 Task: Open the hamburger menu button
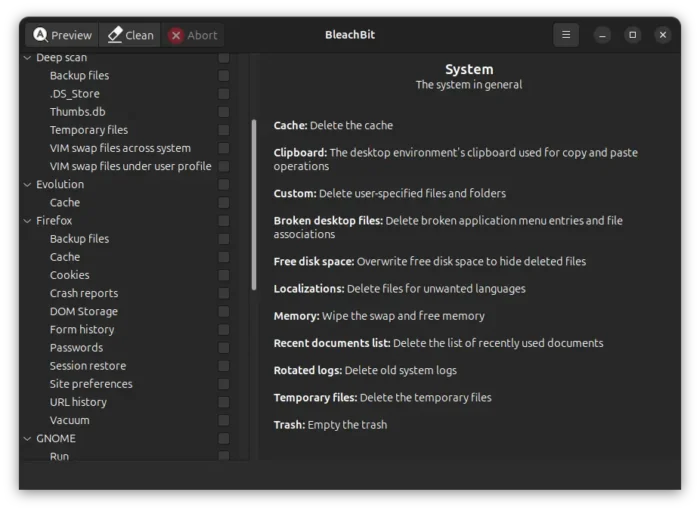pos(566,35)
